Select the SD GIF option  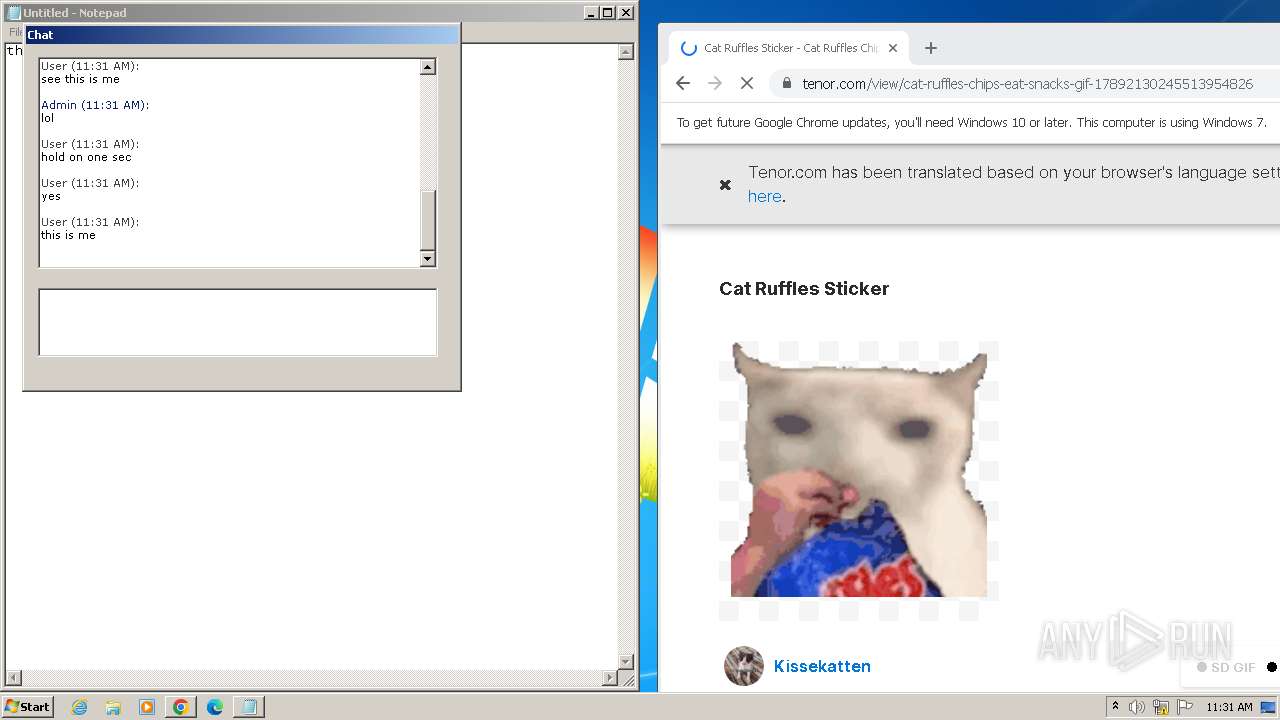pyautogui.click(x=1226, y=668)
